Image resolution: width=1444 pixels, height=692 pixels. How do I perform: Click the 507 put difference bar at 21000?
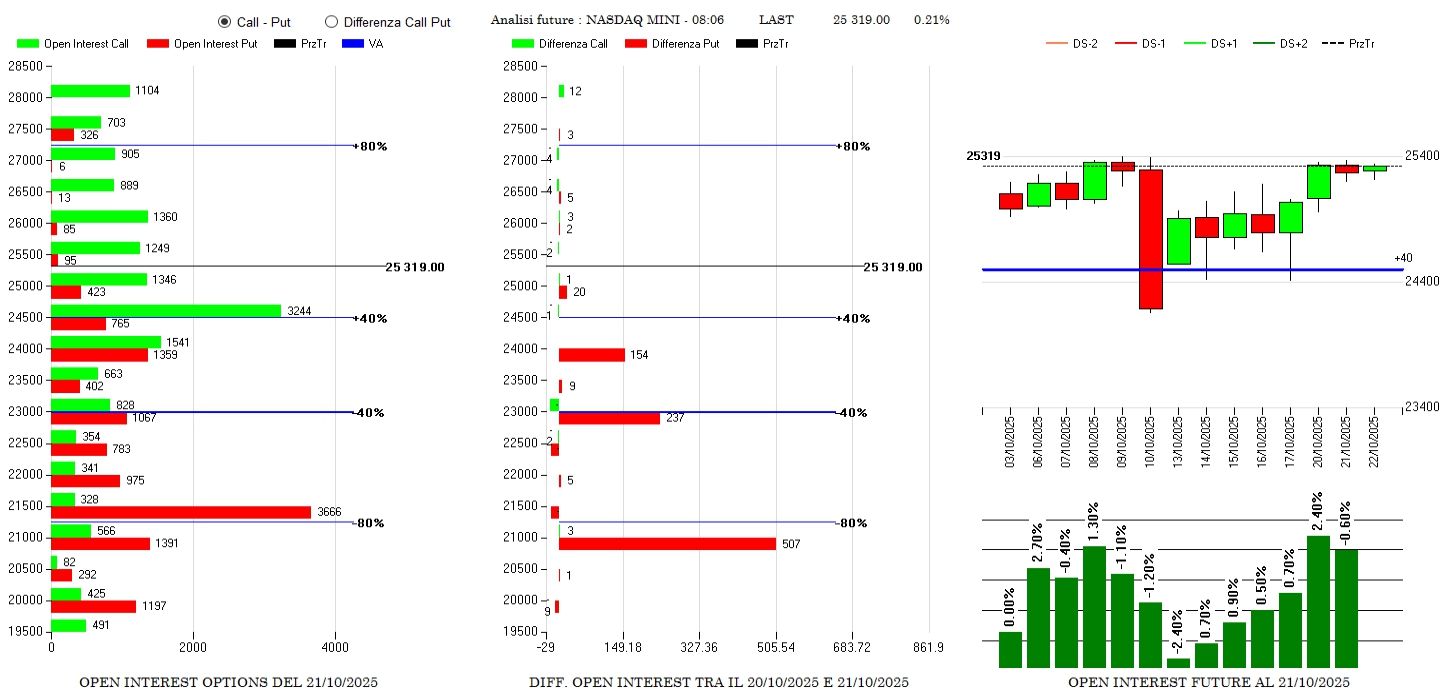tap(666, 544)
